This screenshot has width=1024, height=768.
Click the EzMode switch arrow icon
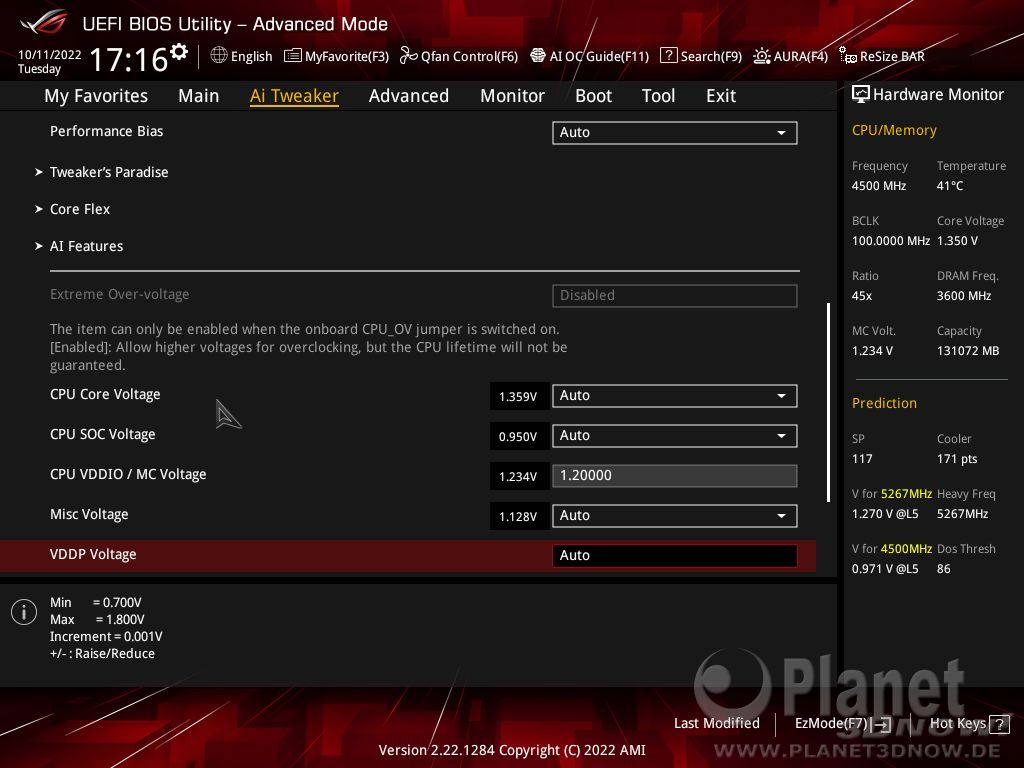882,724
